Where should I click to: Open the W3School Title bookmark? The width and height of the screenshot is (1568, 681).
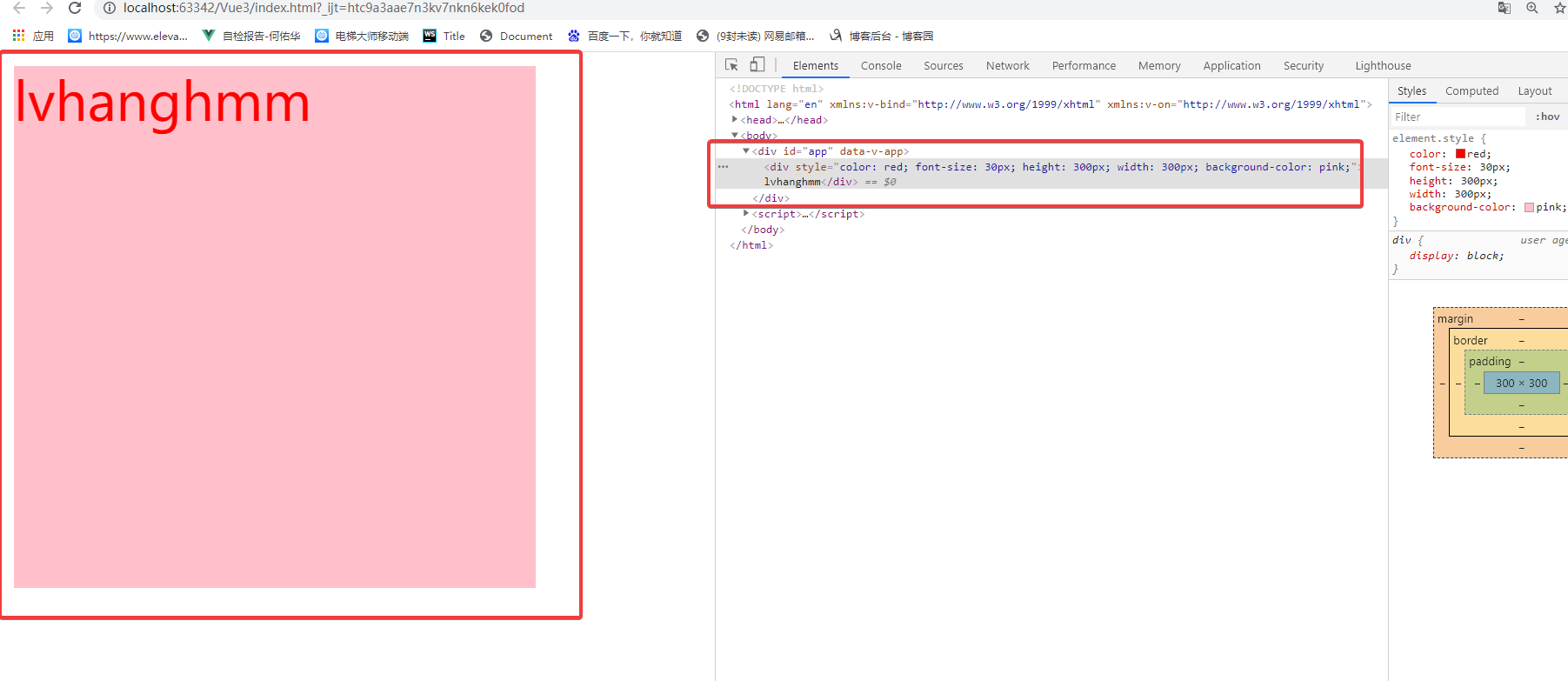pos(444,36)
